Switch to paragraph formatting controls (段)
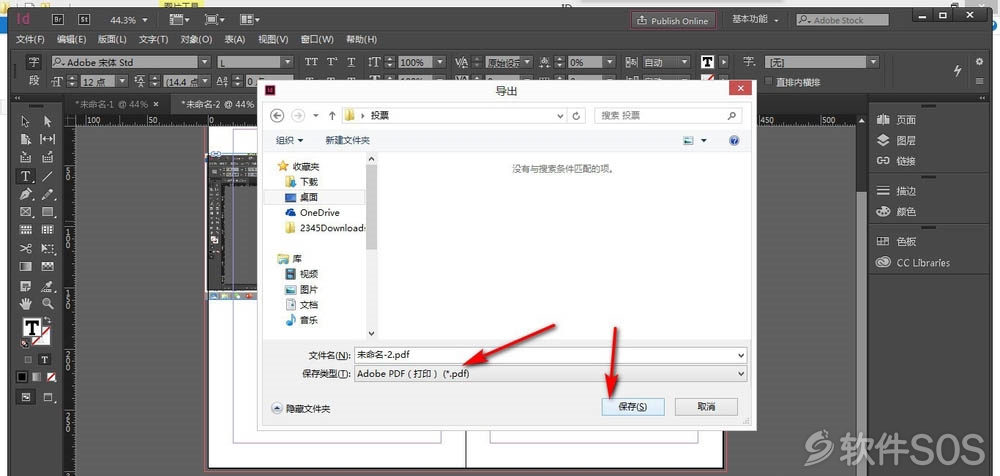Screen dimensions: 1000x476 coord(34,81)
